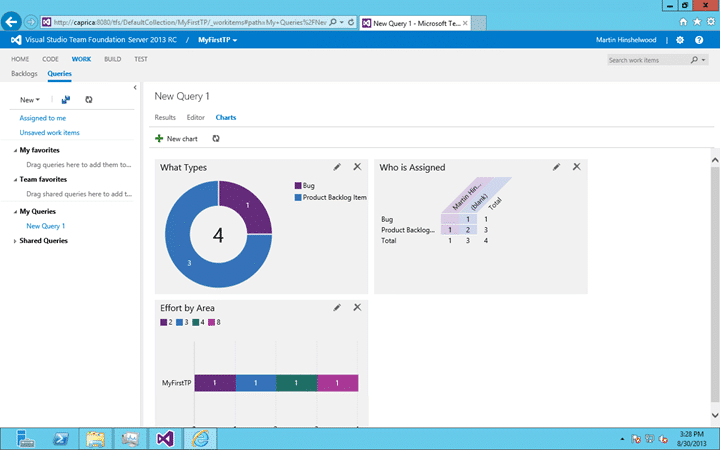Click the refresh icon in address bar
Viewport: 720px width, 450px height.
click(351, 22)
